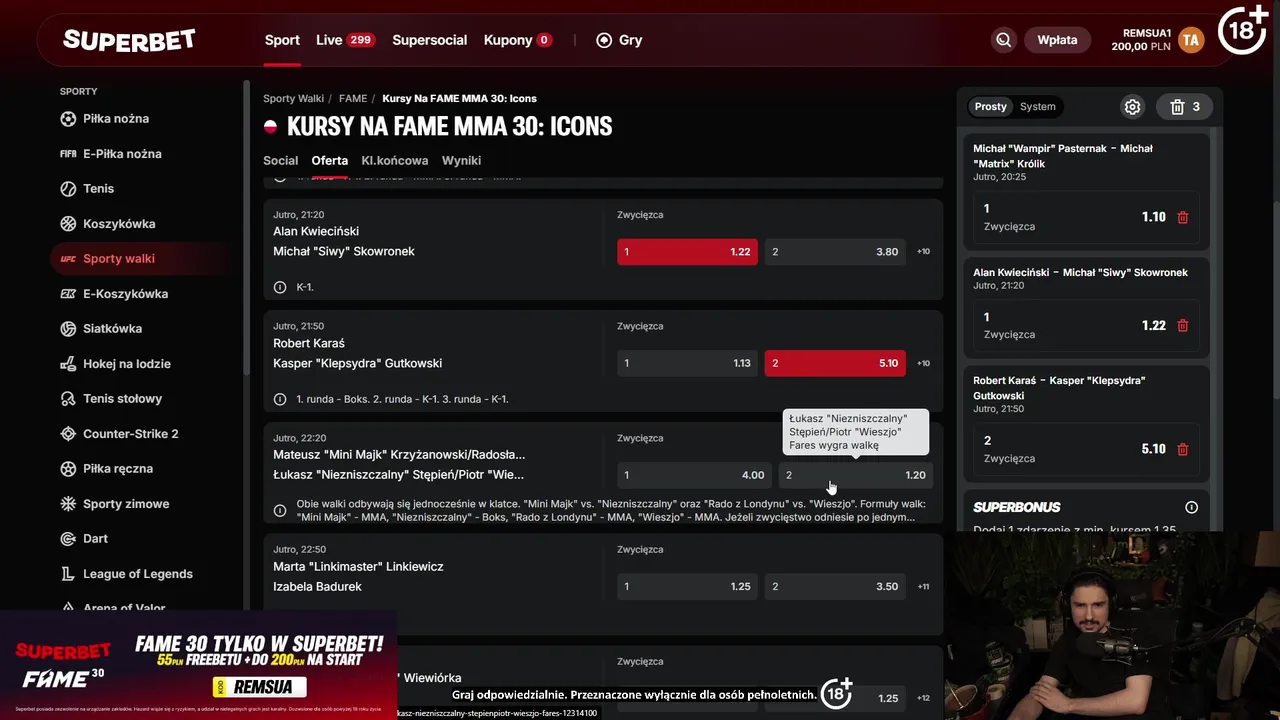Click the search magnifier icon
Viewport: 1280px width, 720px height.
pos(1003,40)
